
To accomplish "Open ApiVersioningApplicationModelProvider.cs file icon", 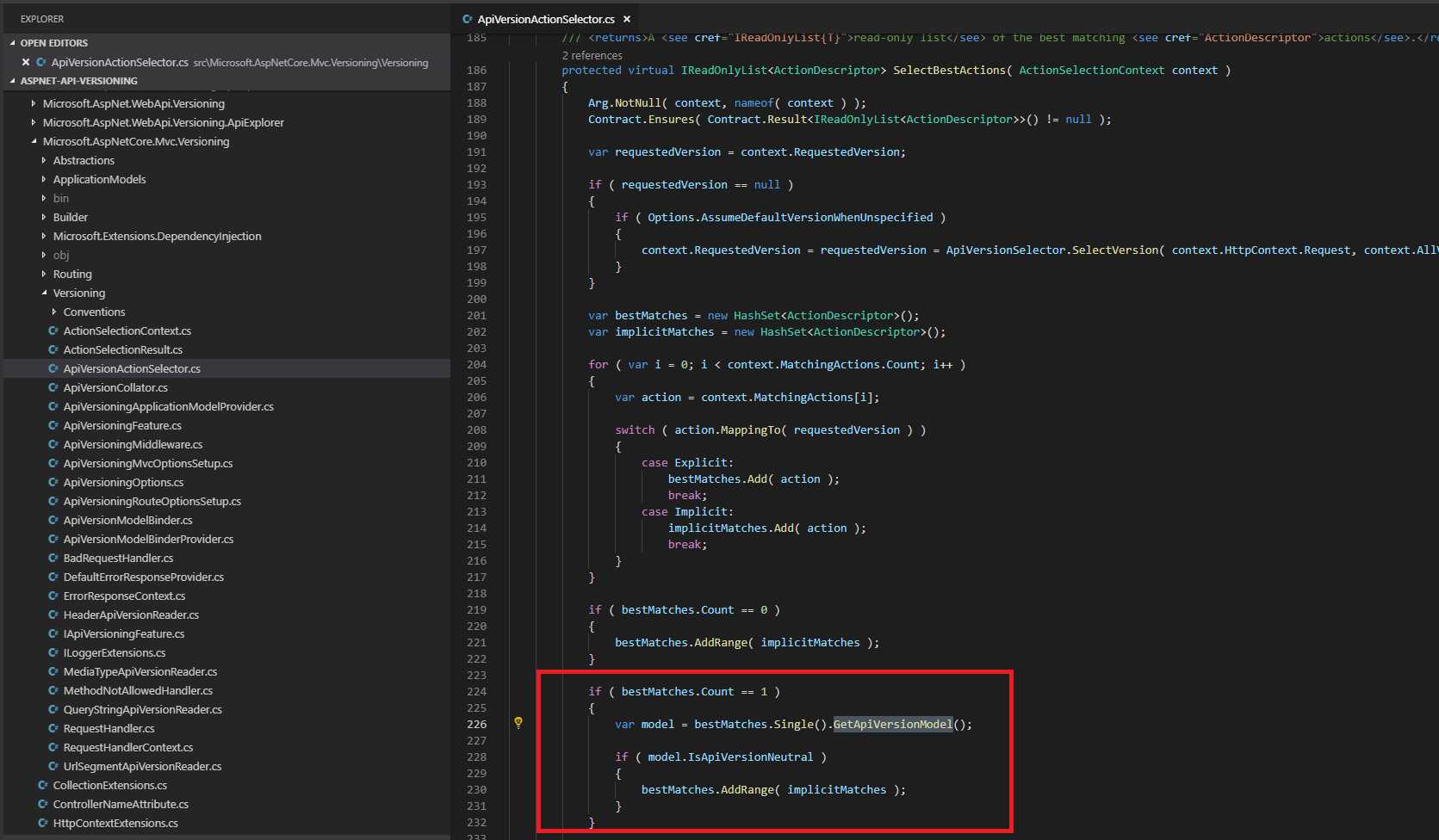I will pos(53,406).
